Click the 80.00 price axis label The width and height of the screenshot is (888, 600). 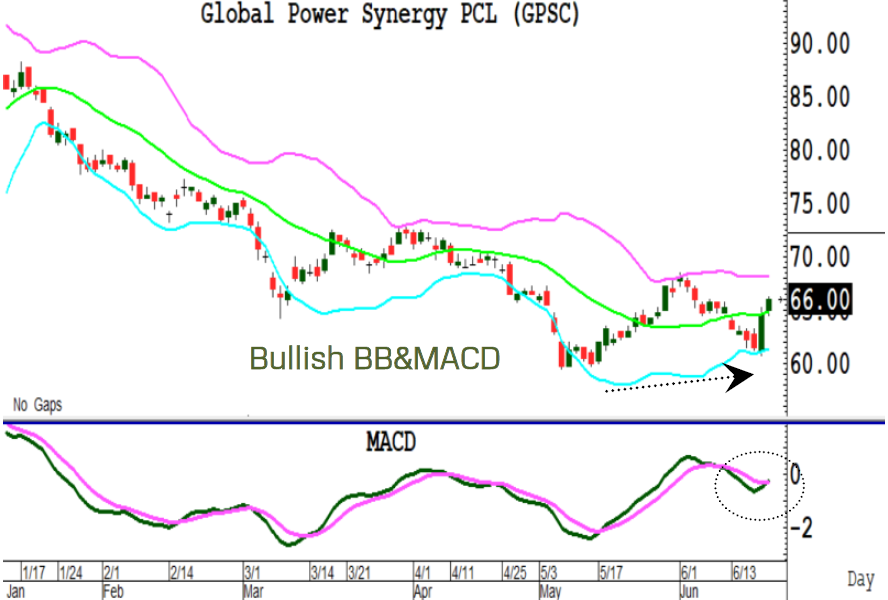(x=820, y=151)
